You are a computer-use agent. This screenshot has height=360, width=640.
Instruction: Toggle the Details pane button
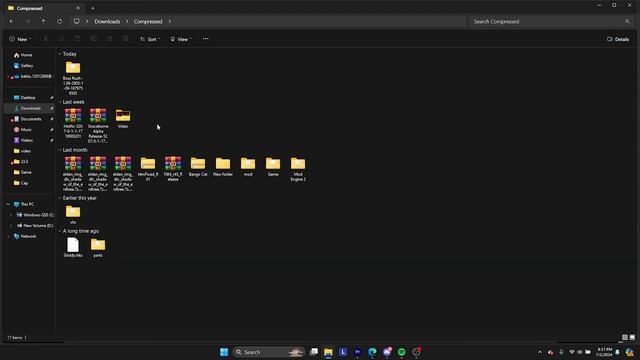[618, 39]
